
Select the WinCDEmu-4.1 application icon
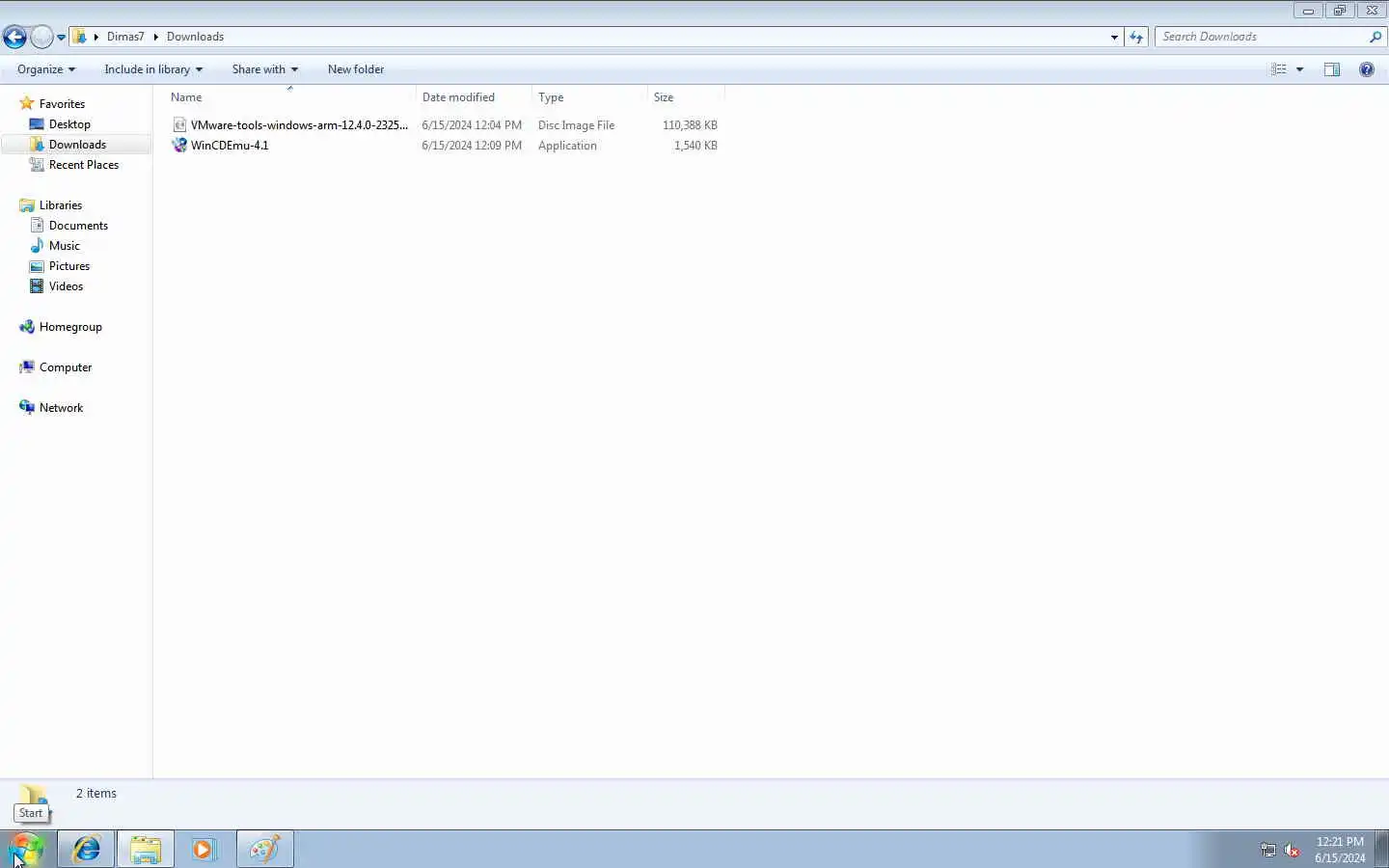tap(179, 146)
